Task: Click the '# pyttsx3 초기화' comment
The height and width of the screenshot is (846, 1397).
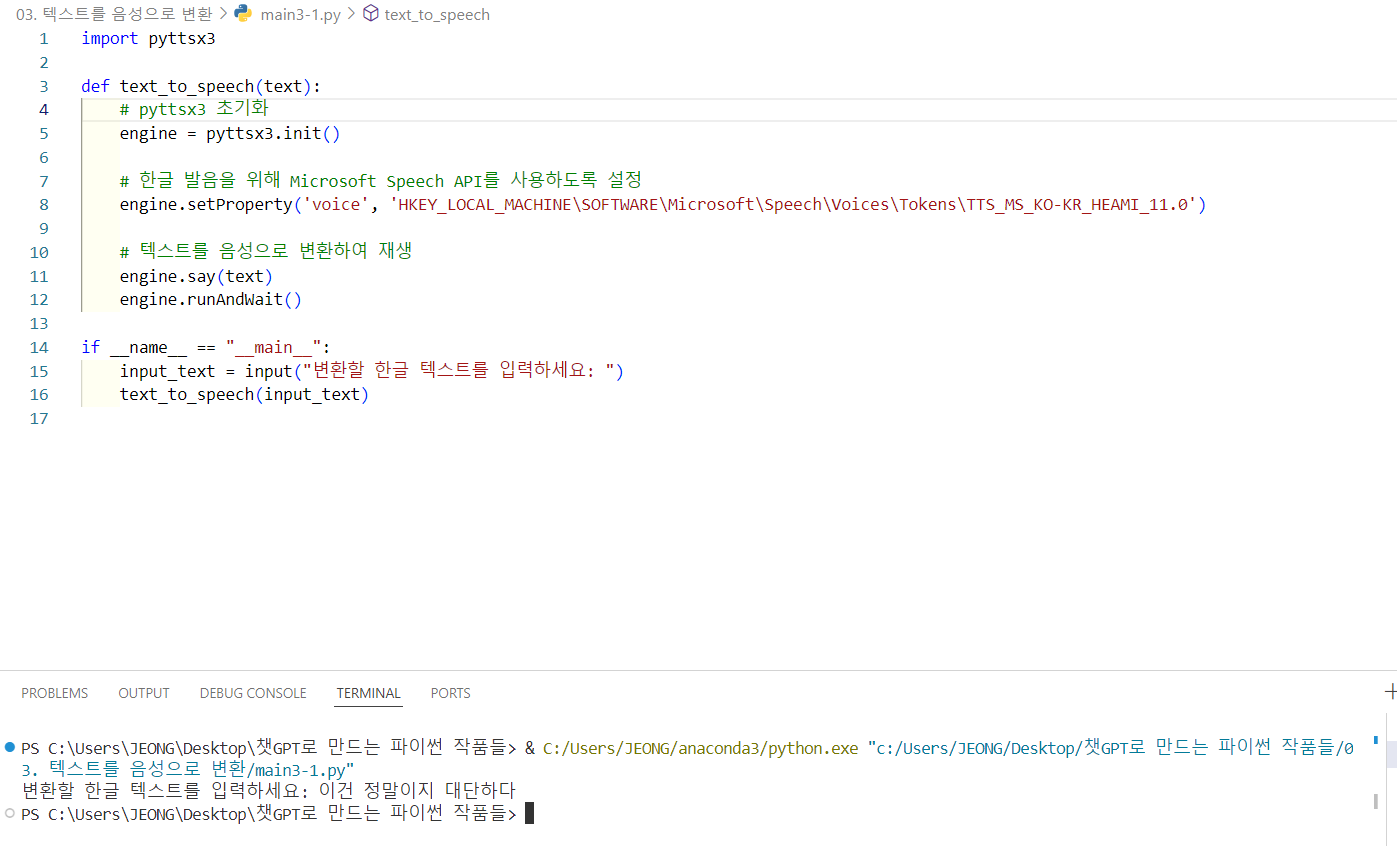Action: (x=194, y=110)
